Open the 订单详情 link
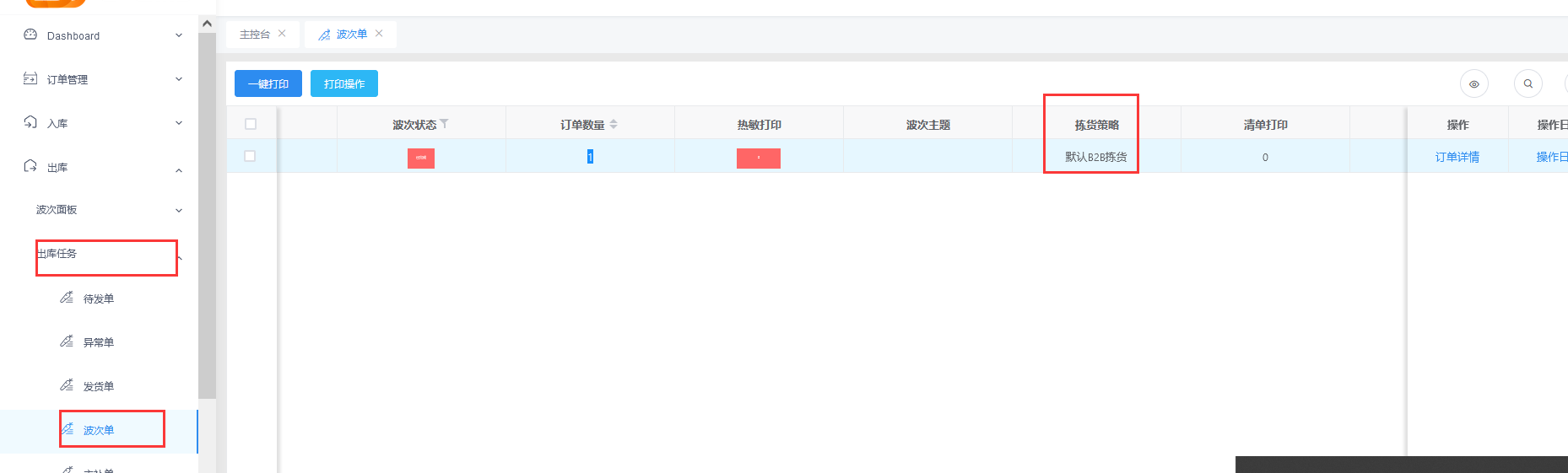 tap(1457, 157)
